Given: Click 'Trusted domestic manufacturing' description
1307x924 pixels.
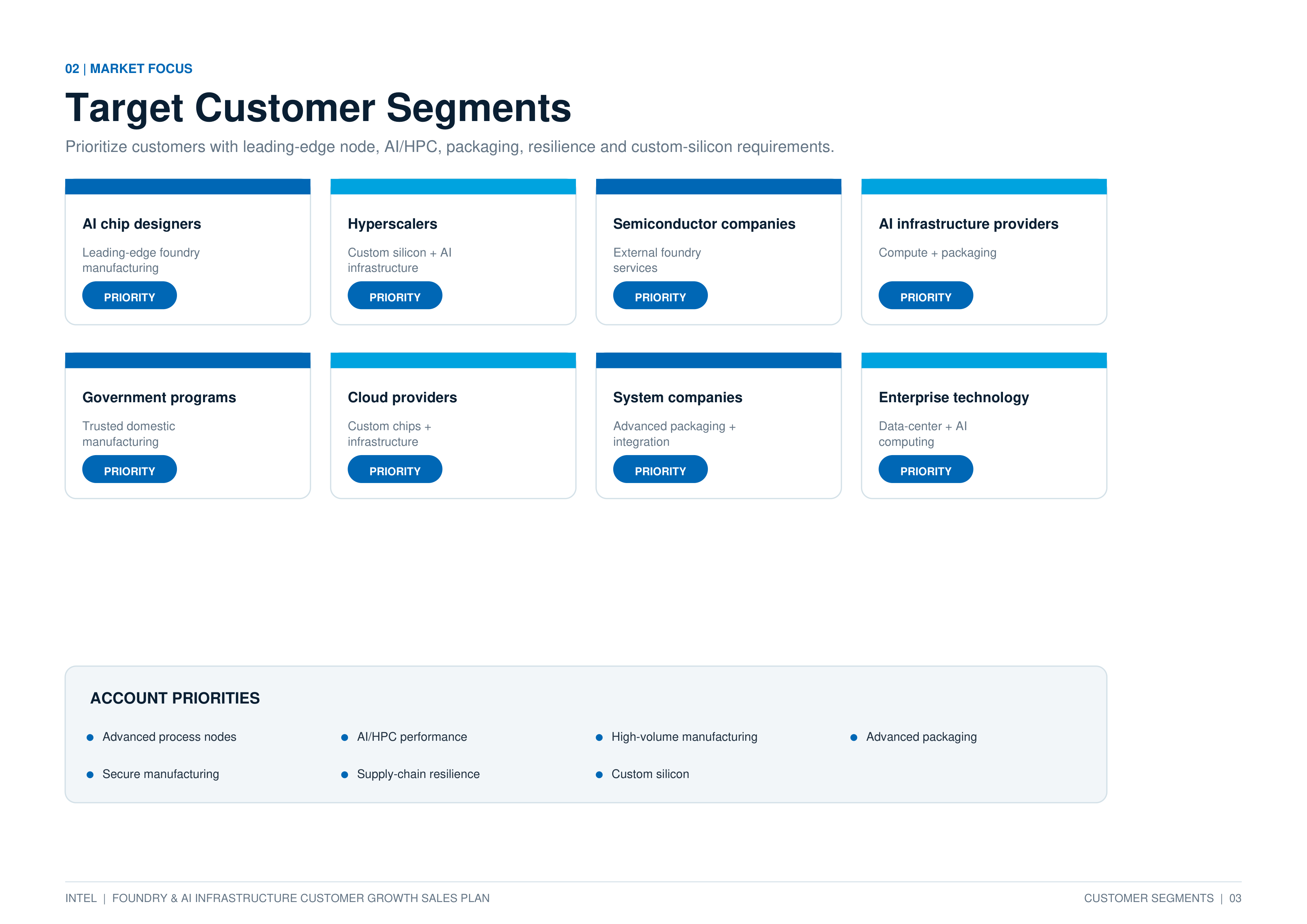Looking at the screenshot, I should [129, 434].
